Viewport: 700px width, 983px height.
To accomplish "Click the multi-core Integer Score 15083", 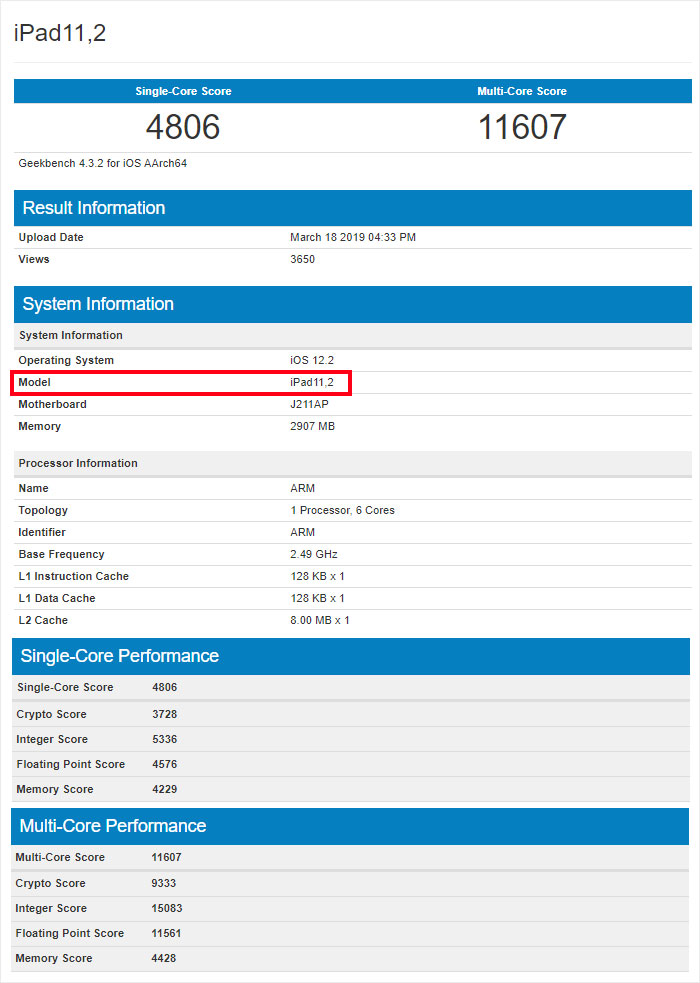I will click(x=167, y=908).
